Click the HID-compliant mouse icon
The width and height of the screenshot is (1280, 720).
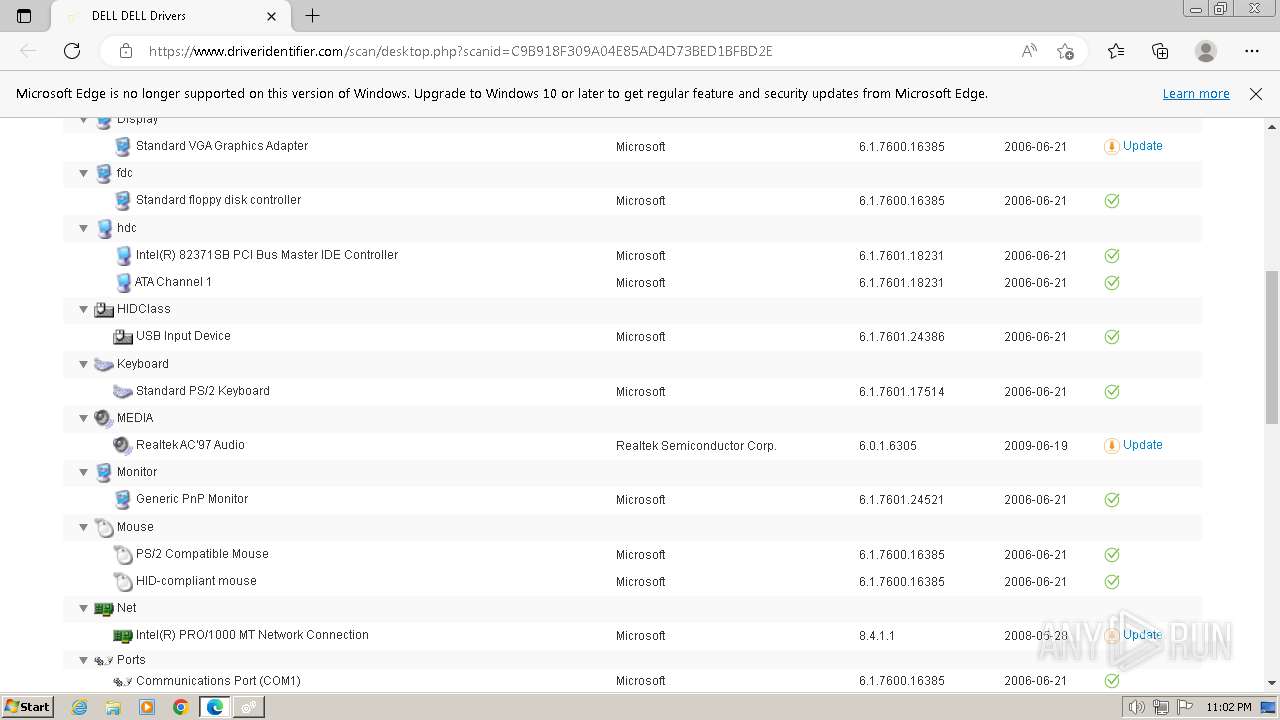click(123, 581)
